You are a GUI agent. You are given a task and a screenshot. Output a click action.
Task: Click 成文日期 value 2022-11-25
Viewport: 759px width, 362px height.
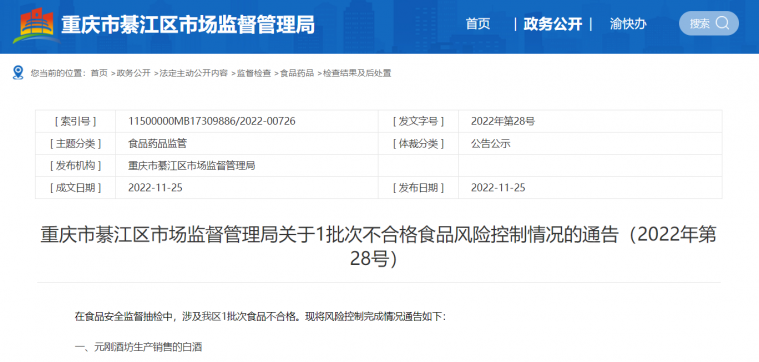155,187
